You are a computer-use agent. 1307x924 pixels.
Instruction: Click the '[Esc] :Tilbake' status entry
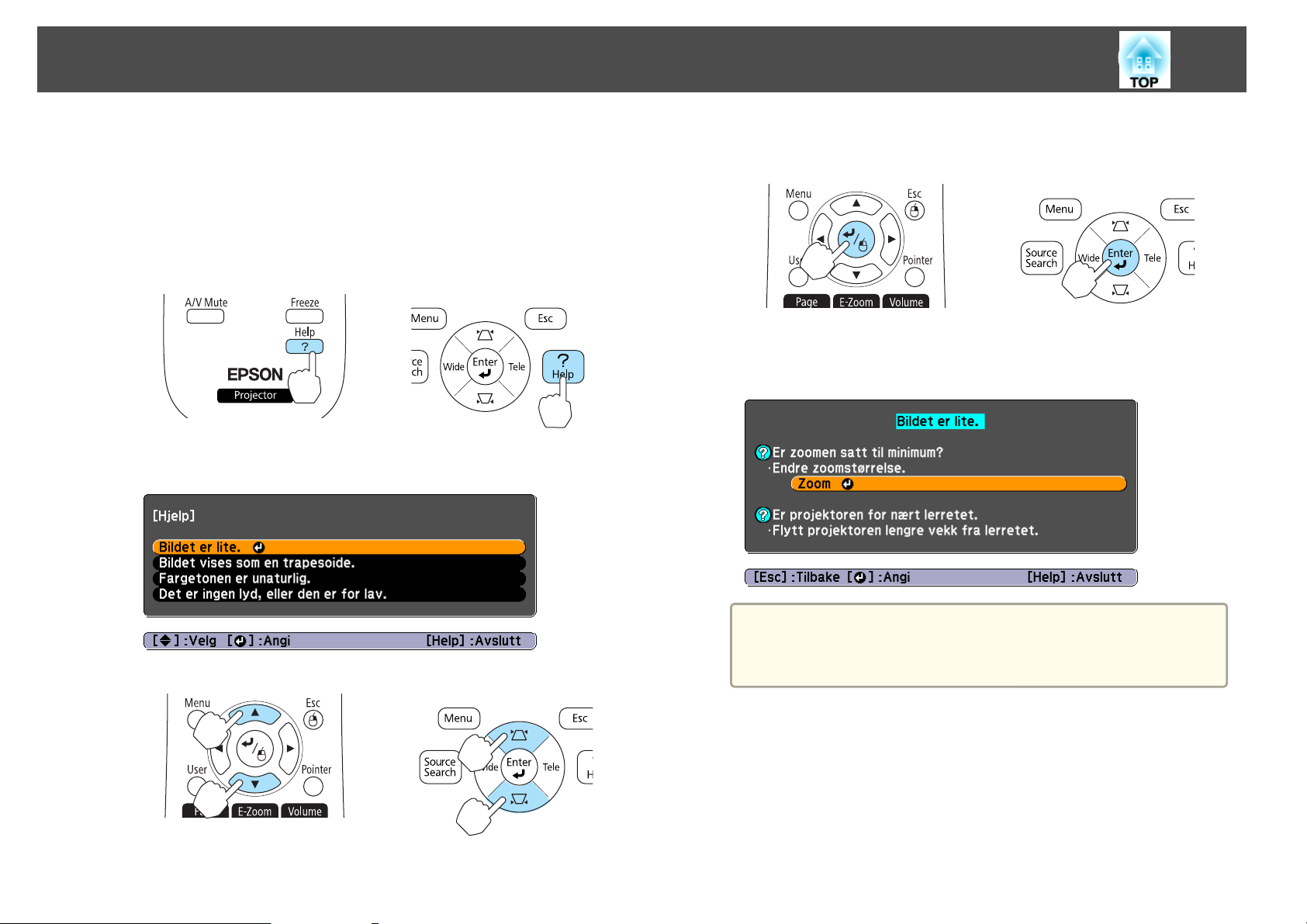pos(797,576)
